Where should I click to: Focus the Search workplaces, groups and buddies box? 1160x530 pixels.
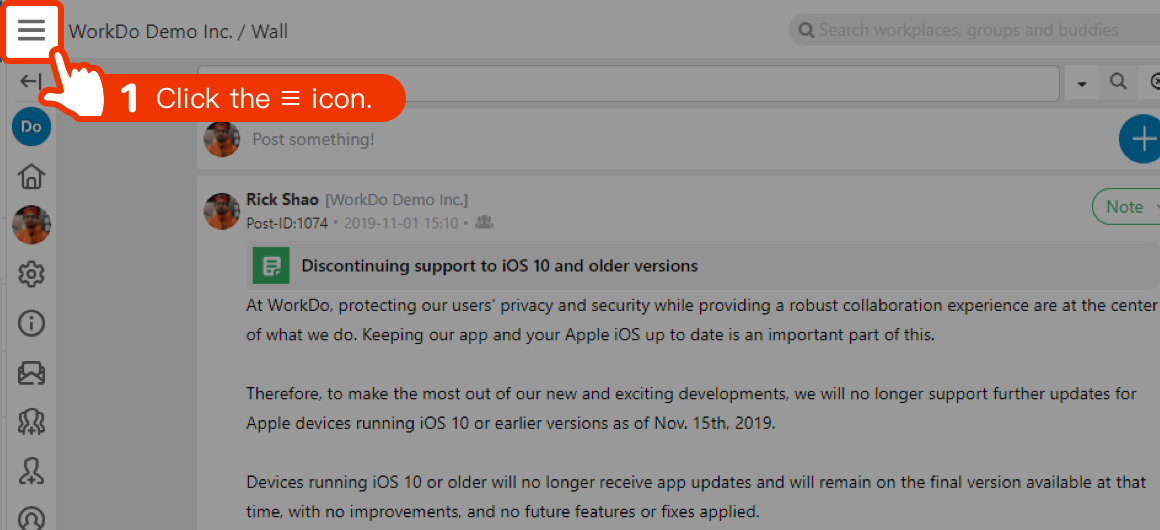pyautogui.click(x=975, y=30)
